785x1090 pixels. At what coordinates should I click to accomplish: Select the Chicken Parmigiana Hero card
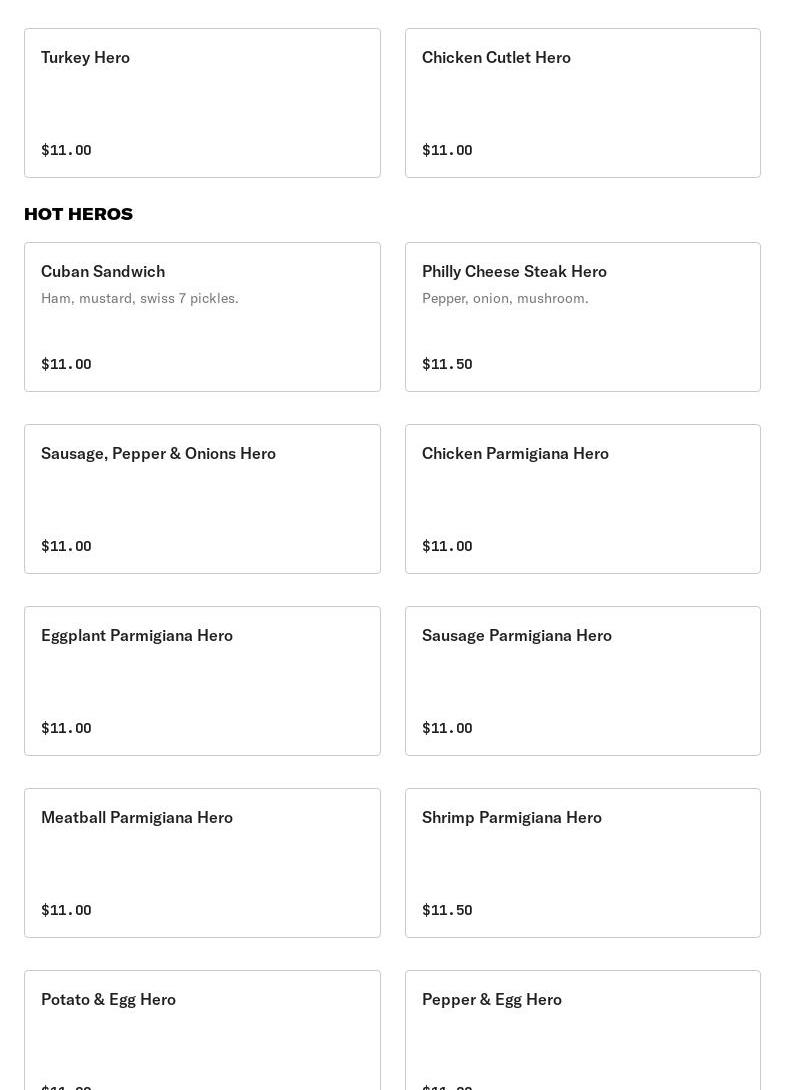[x=582, y=498]
